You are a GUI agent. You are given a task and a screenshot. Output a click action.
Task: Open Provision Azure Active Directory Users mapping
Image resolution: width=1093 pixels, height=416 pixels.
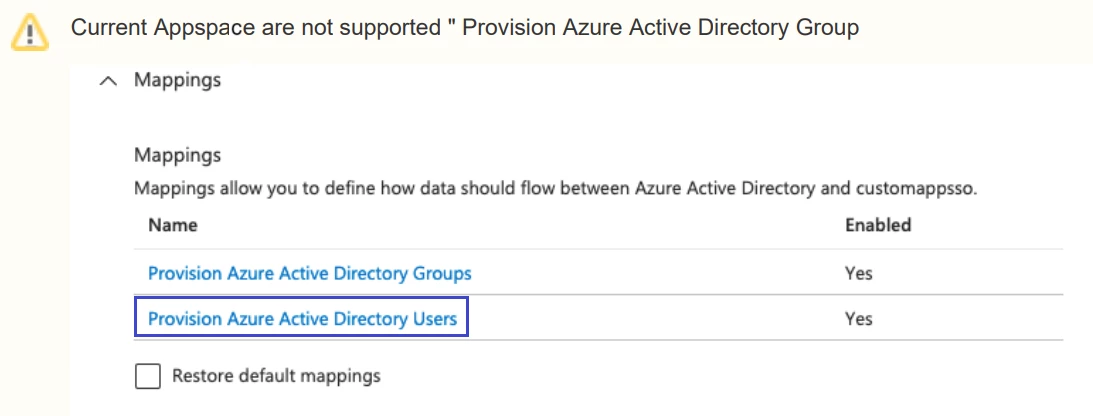(302, 320)
